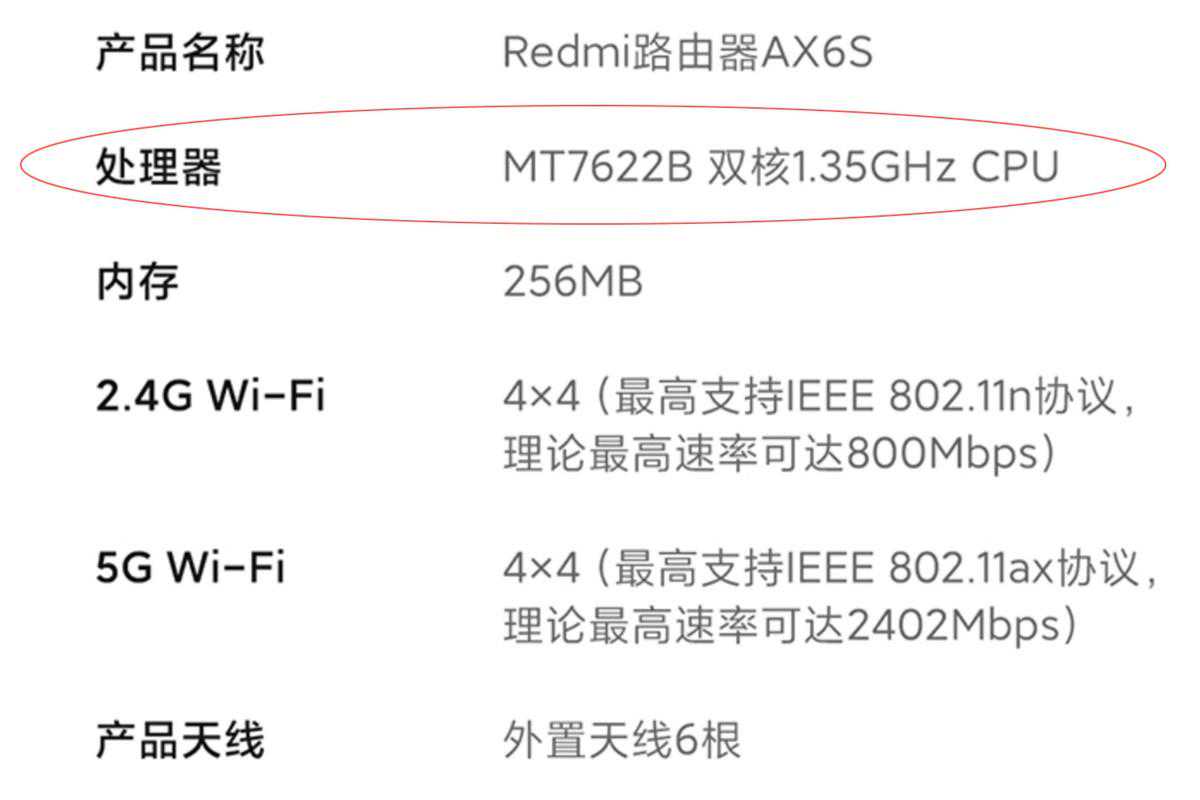Click the 产品天线 label
The height and width of the screenshot is (800, 1200).
(180, 742)
